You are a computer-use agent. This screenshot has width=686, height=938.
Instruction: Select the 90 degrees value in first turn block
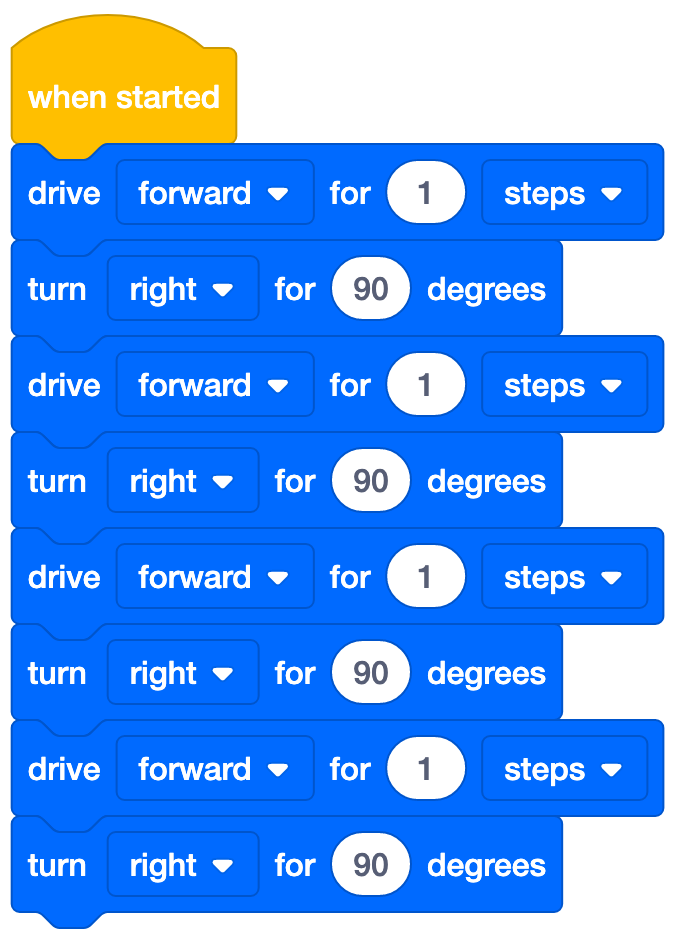coord(370,288)
